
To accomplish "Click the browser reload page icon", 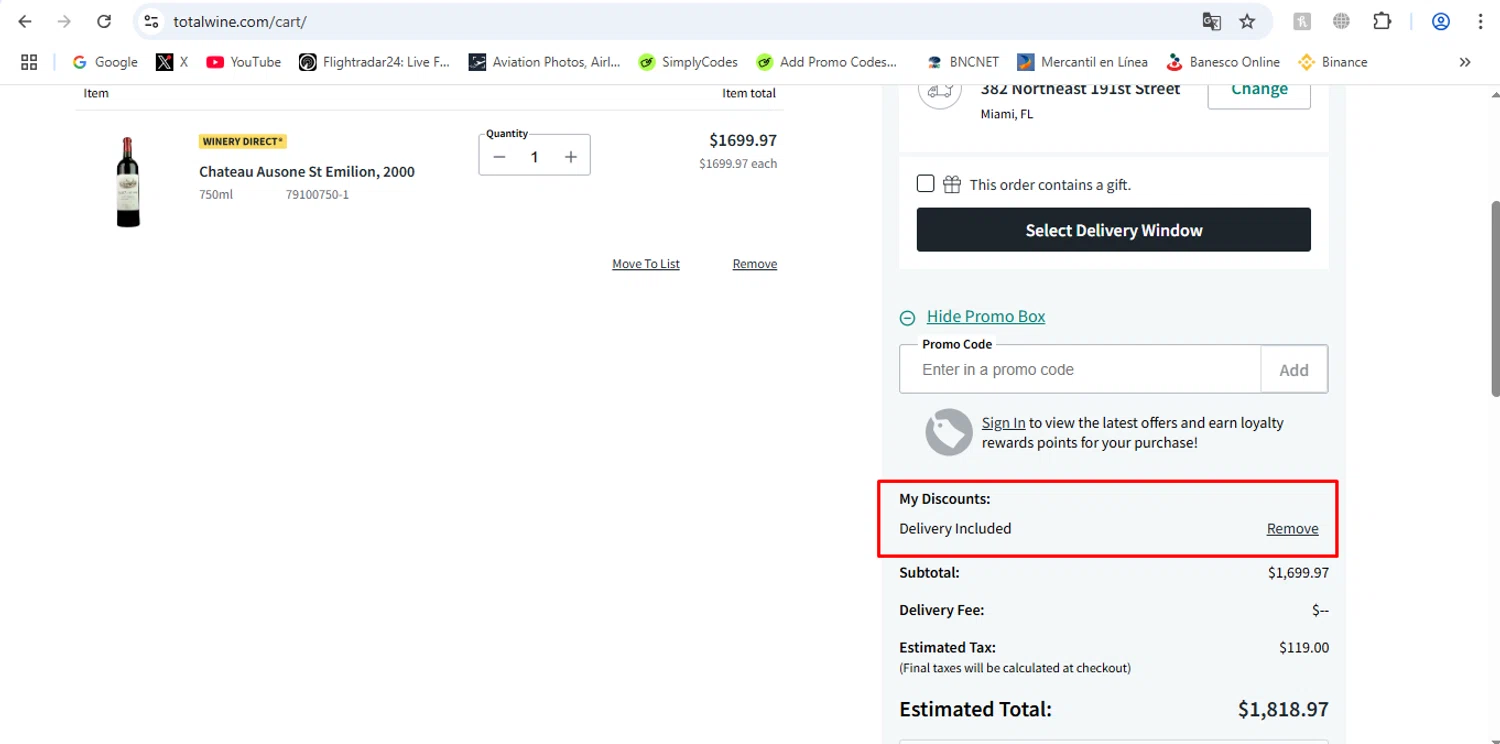I will tap(104, 21).
